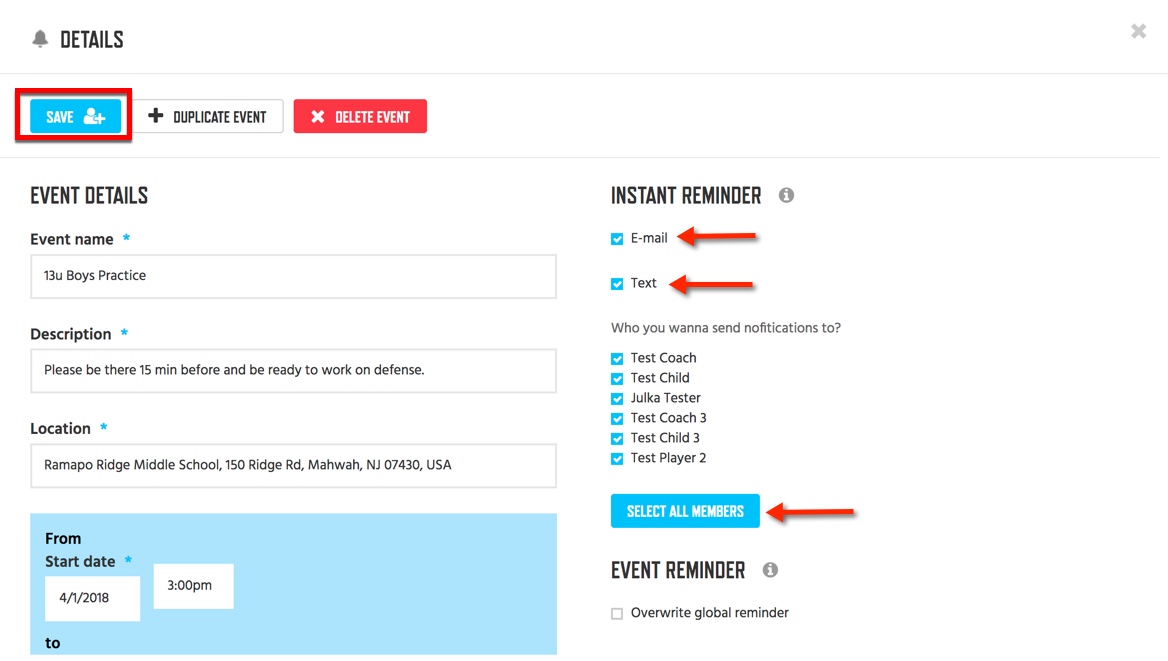The height and width of the screenshot is (661, 1168).
Task: Toggle the Test Child checkbox
Action: pos(617,379)
